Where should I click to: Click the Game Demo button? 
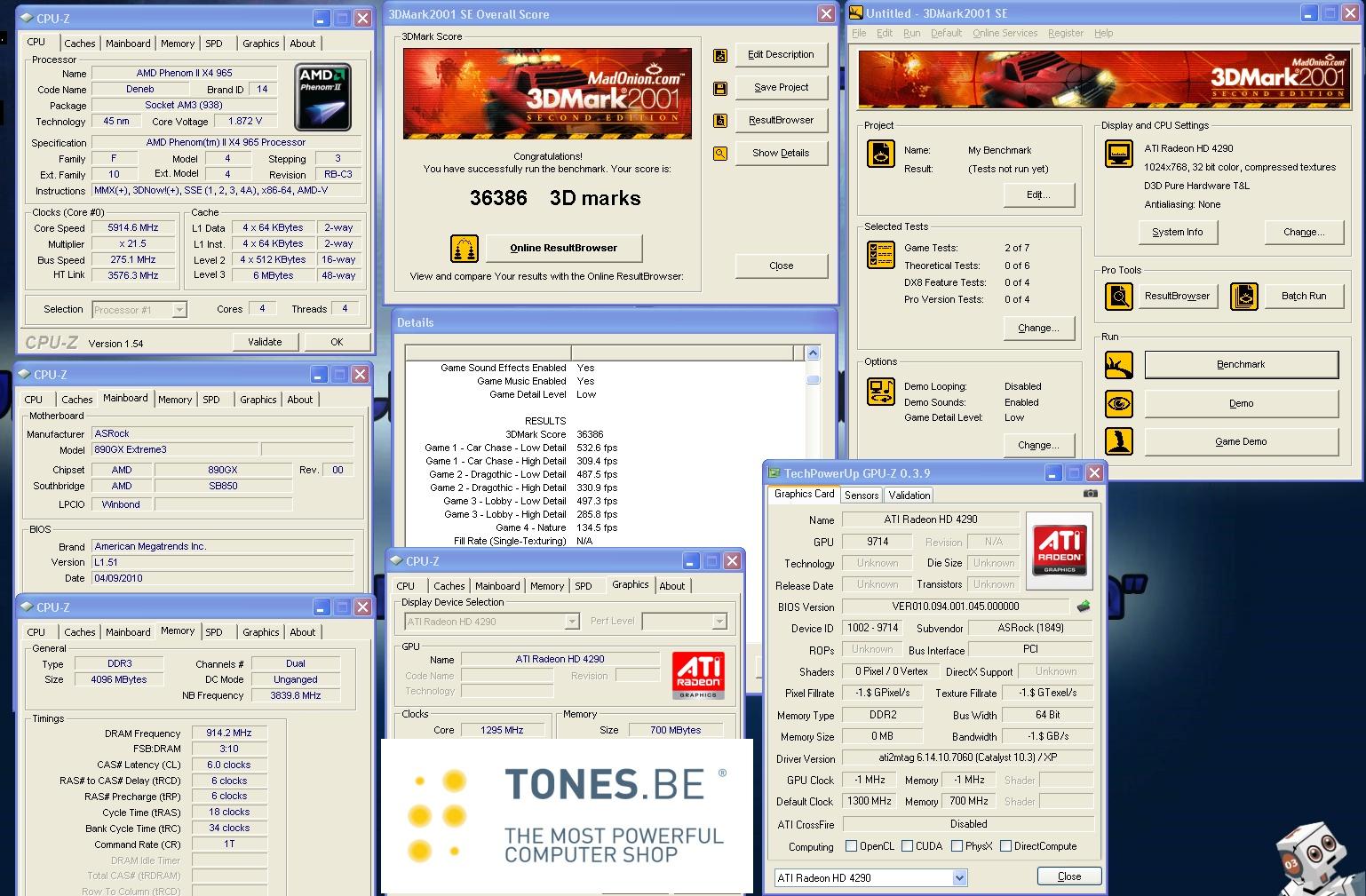[1241, 441]
